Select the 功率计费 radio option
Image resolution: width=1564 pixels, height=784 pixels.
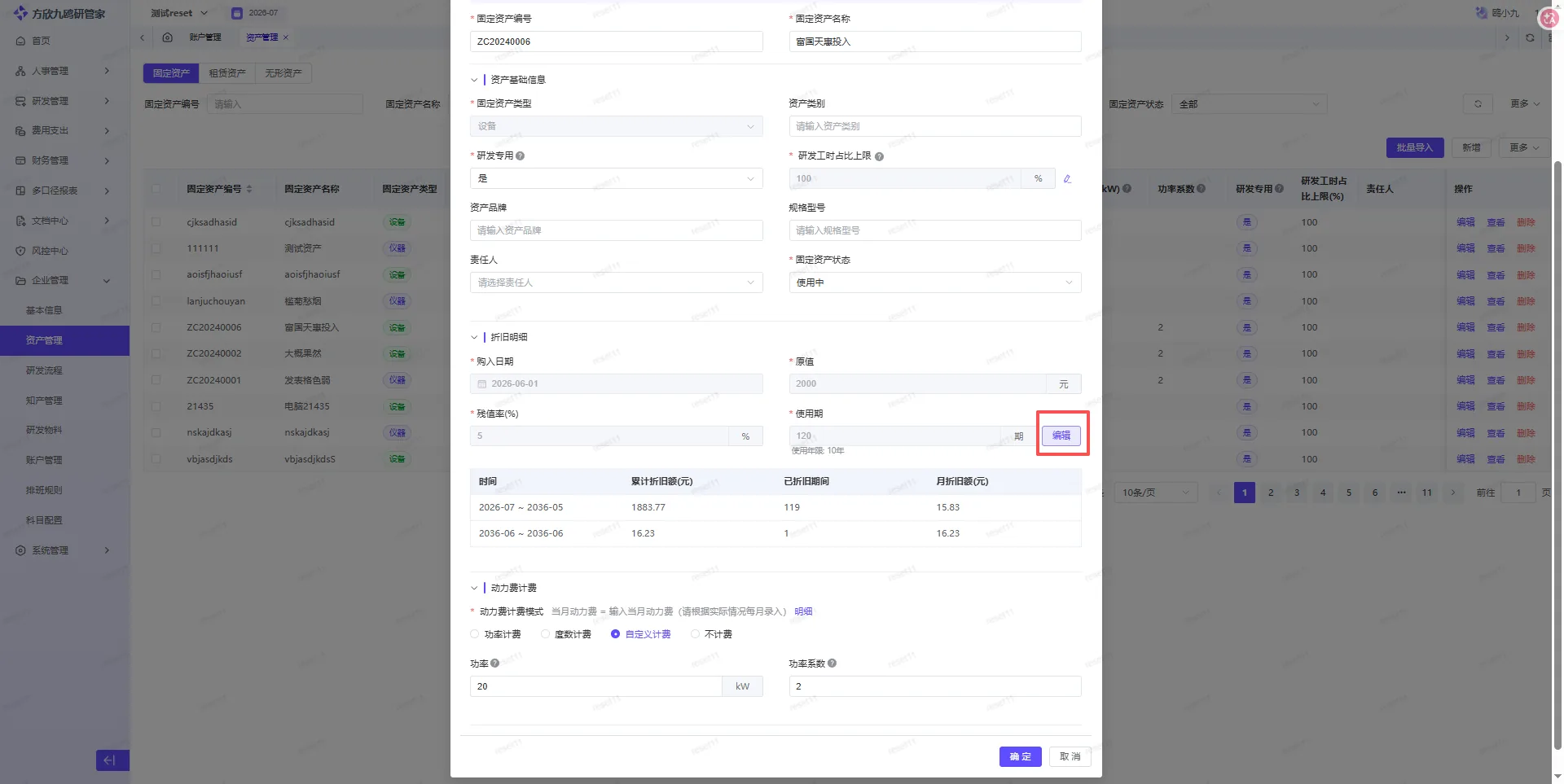click(x=475, y=634)
